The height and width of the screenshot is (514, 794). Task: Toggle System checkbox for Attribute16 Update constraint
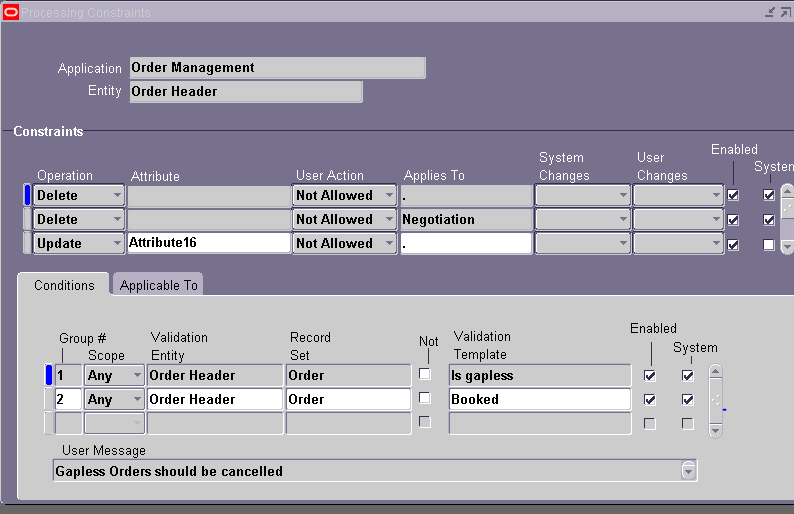pos(769,245)
